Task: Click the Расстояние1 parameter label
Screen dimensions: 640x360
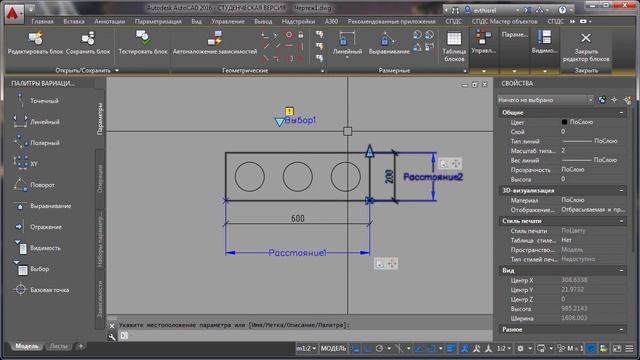Action: point(298,253)
